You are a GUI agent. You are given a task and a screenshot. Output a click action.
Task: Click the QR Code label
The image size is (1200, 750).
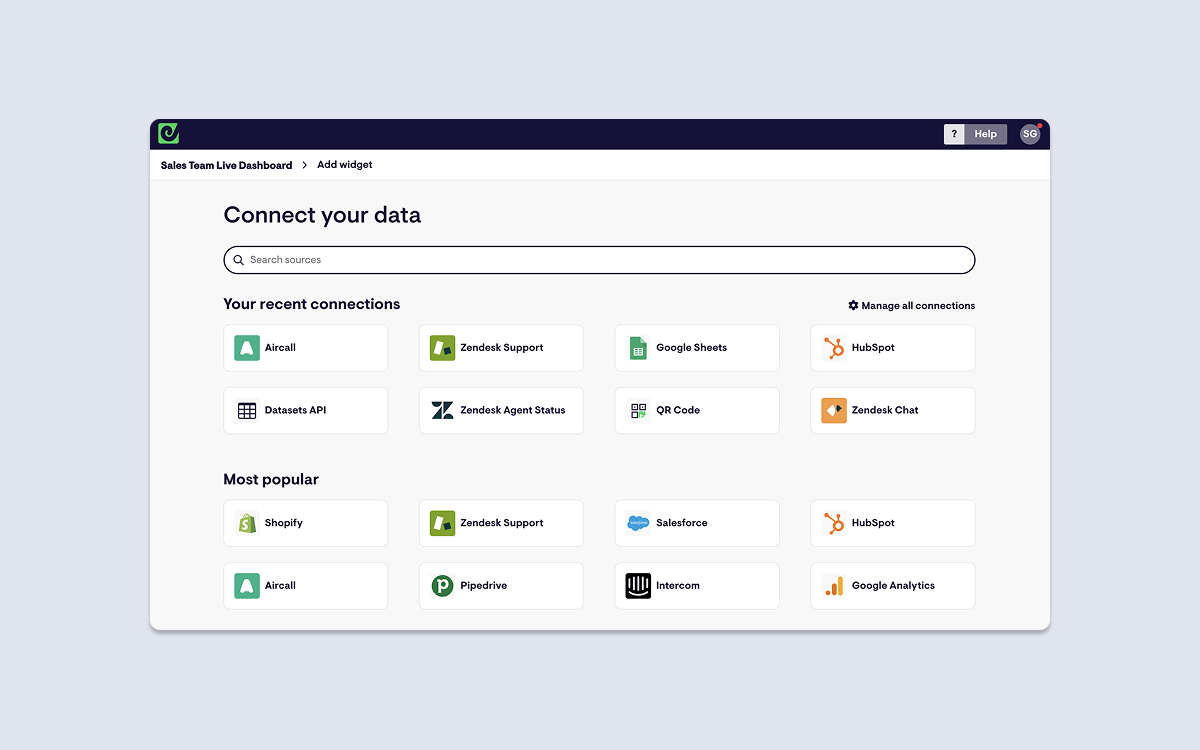pyautogui.click(x=678, y=411)
